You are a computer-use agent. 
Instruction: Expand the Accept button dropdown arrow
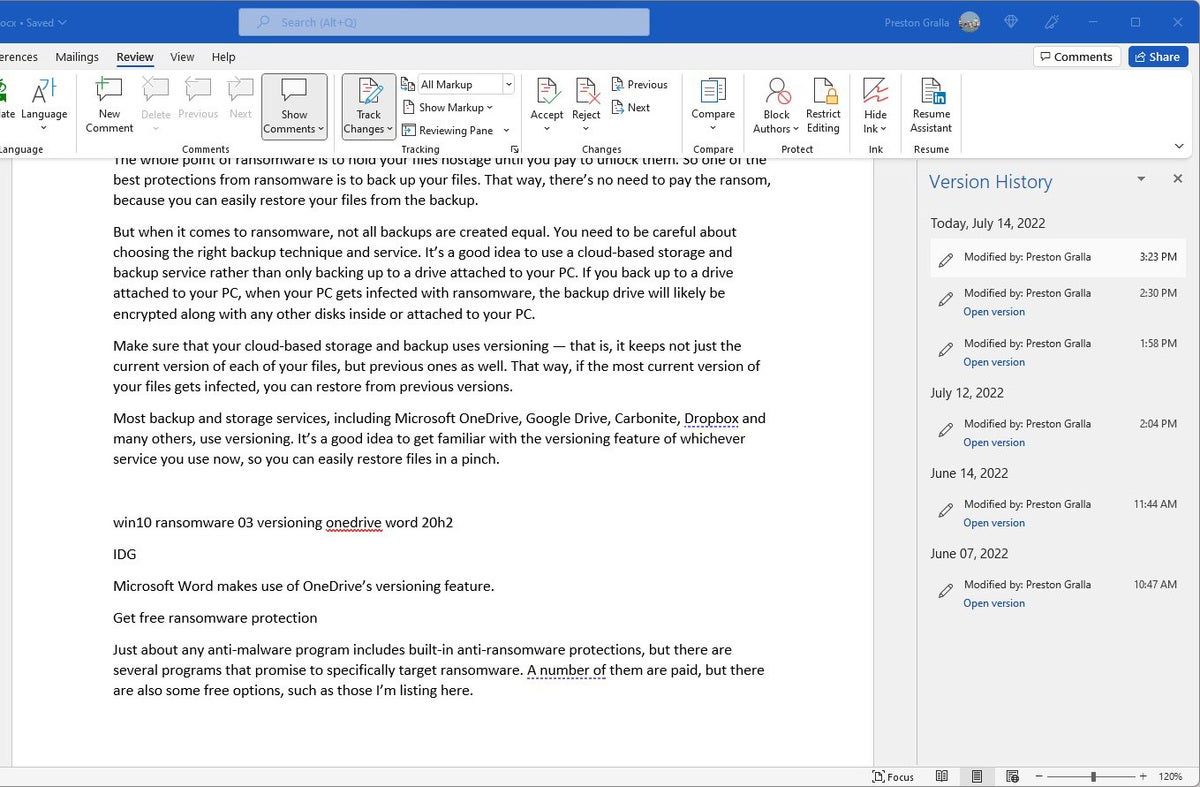point(547,129)
